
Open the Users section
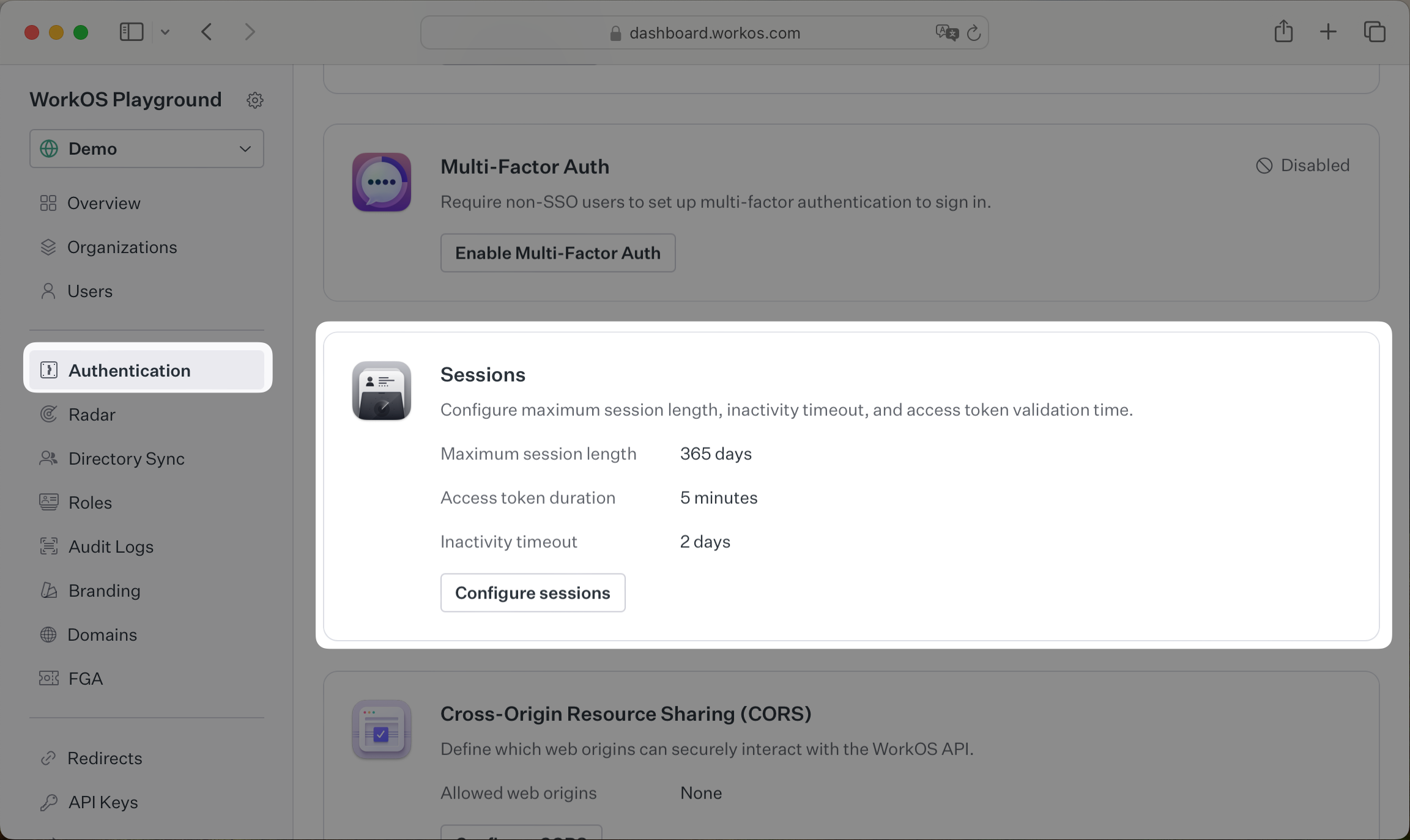point(90,291)
